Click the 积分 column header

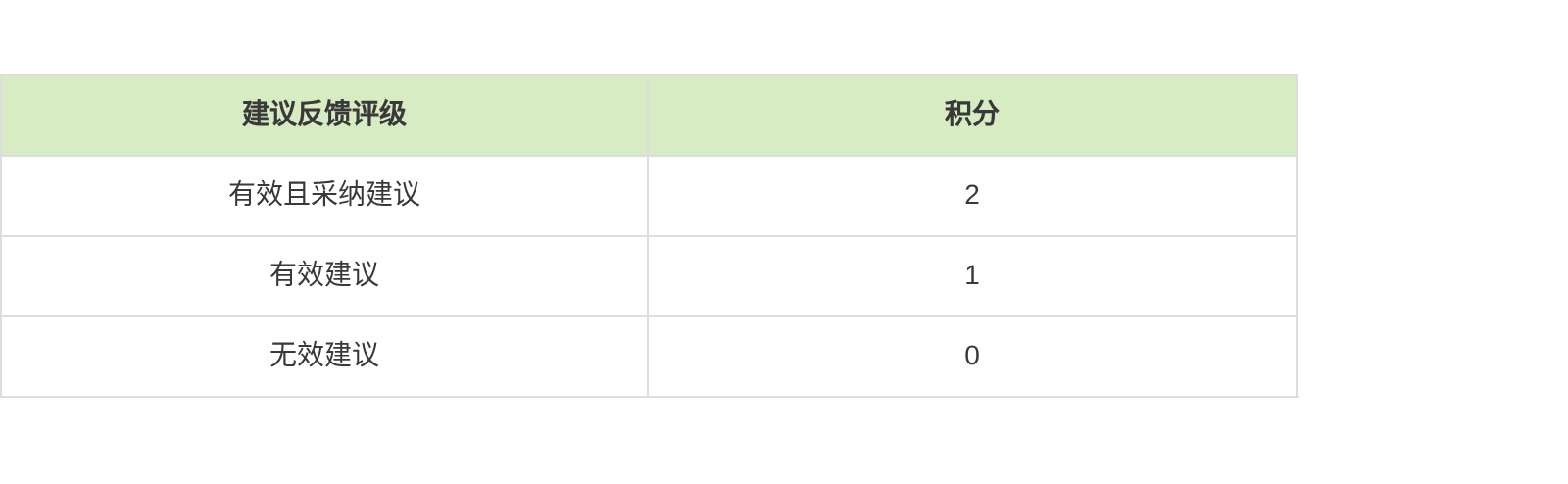971,114
